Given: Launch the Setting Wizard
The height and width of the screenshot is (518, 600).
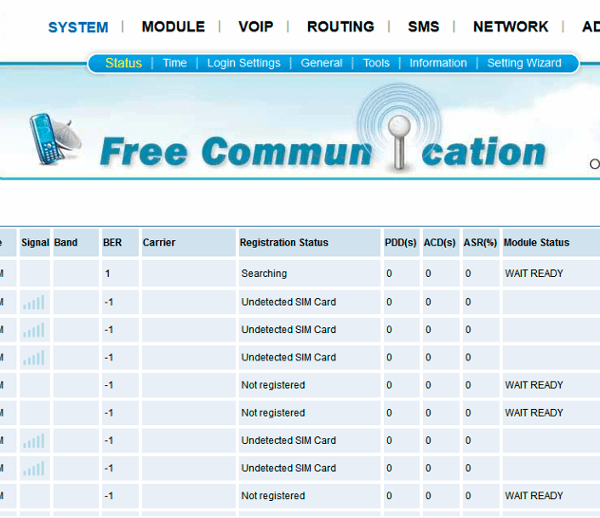Looking at the screenshot, I should coord(524,63).
